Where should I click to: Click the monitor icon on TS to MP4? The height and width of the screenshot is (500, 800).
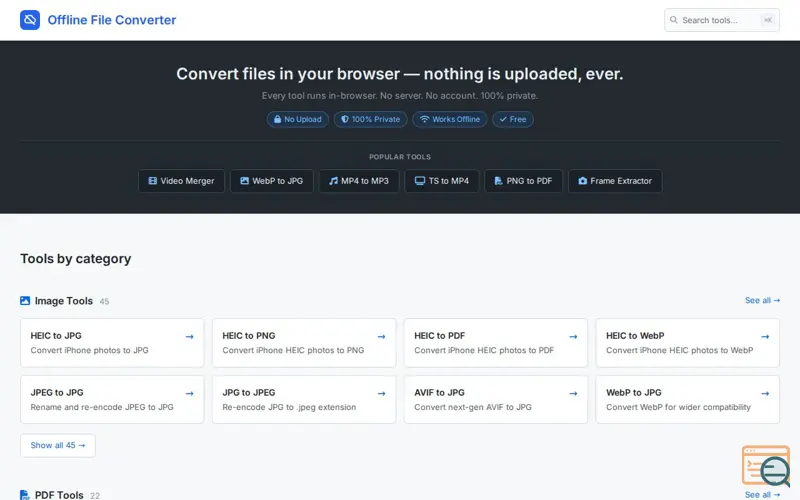pos(419,181)
